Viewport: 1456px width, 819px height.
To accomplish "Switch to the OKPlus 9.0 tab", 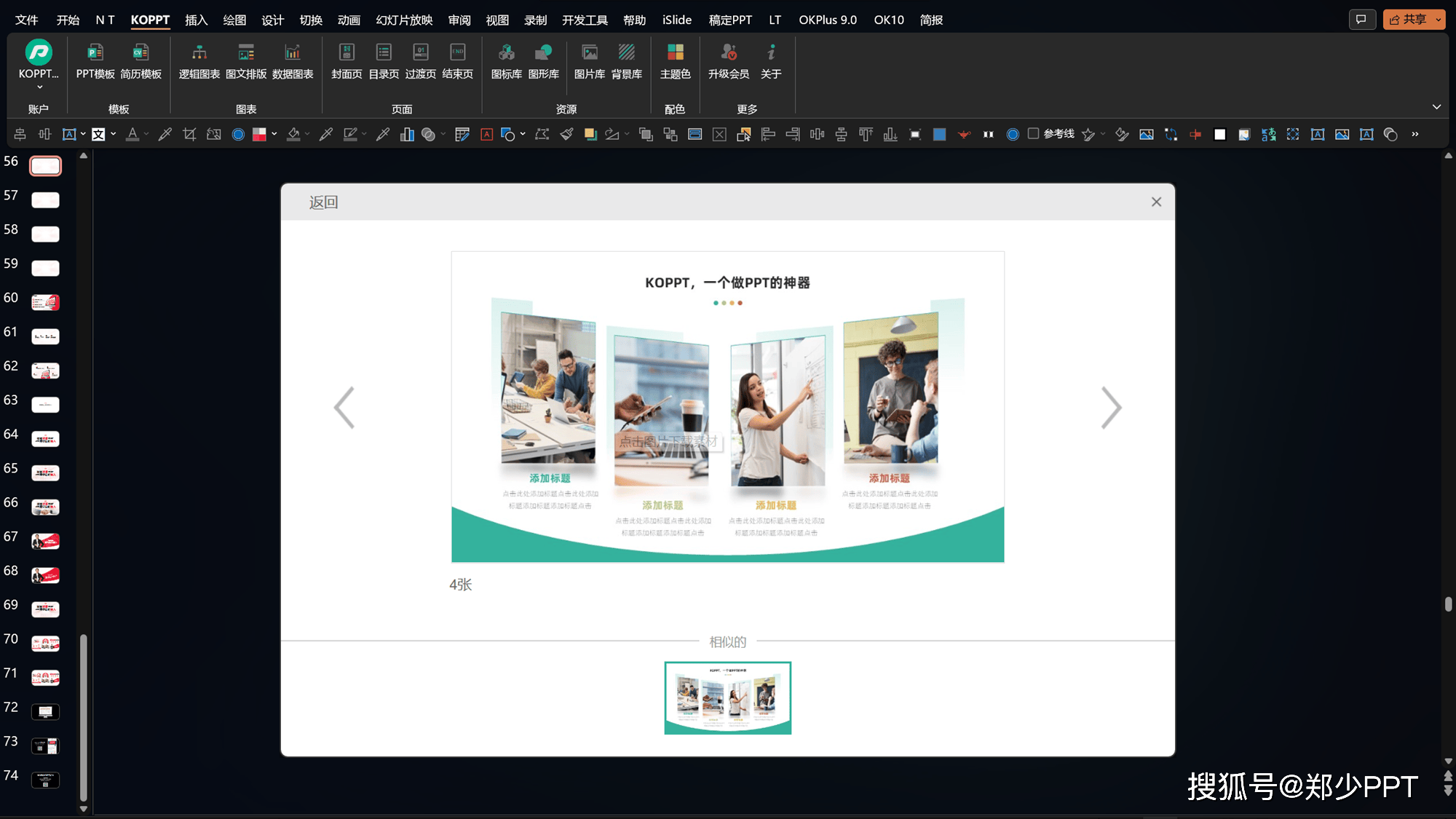I will 828,20.
